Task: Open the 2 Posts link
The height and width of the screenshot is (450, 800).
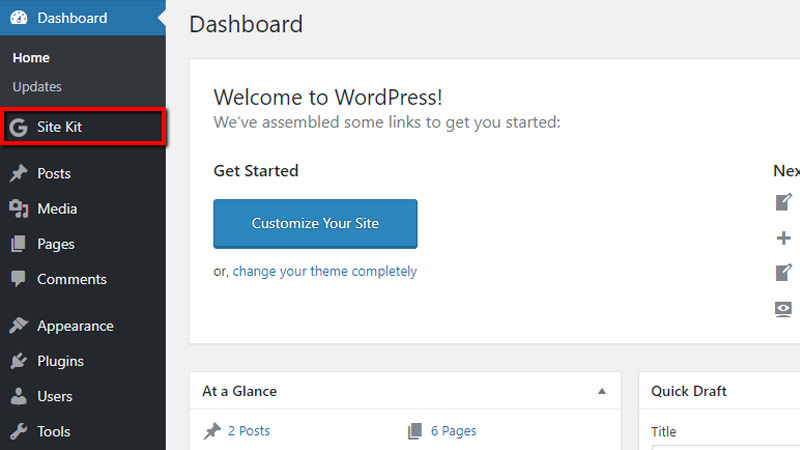Action: point(248,431)
